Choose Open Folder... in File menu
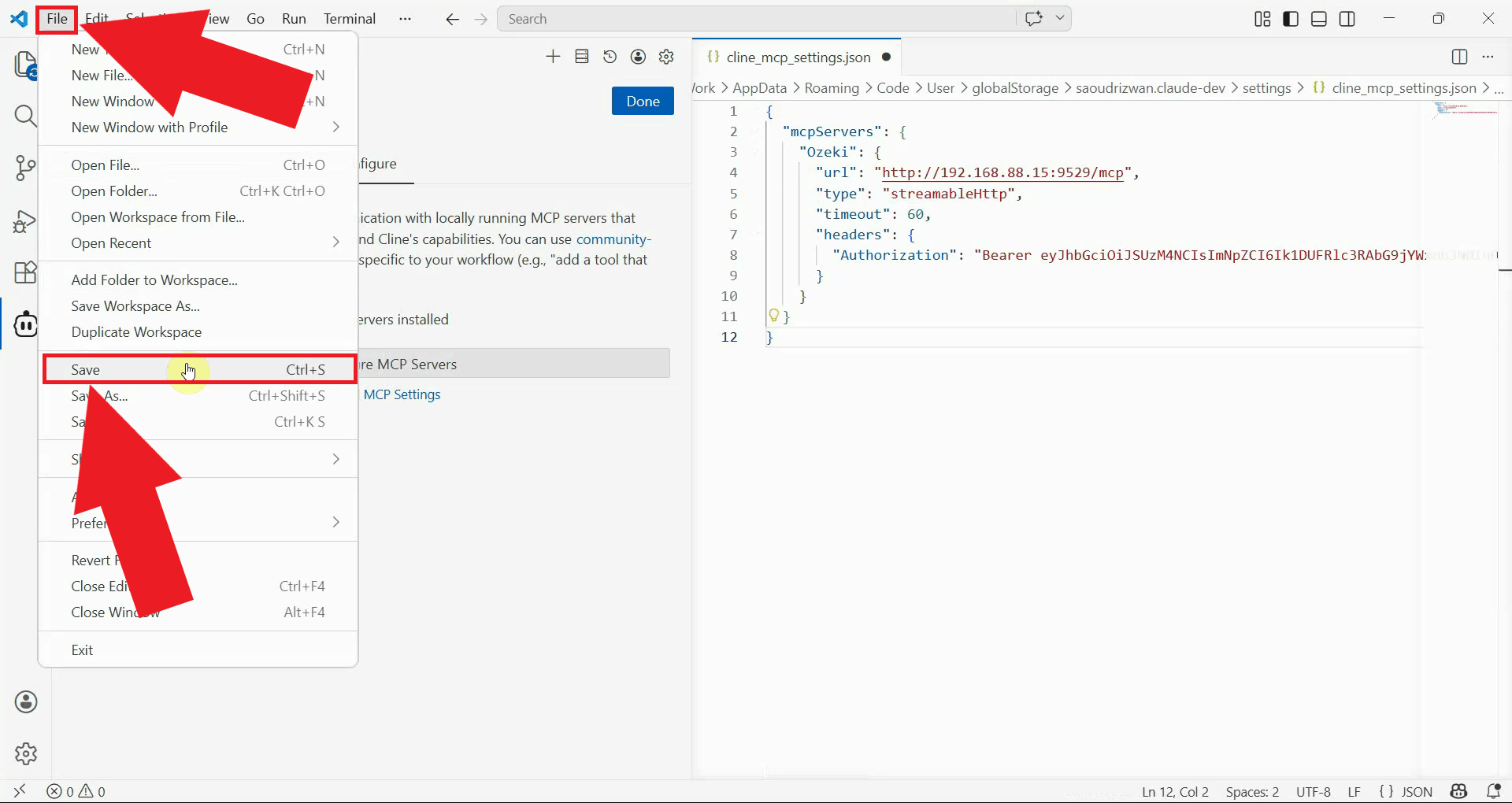Viewport: 1512px width, 803px height. pos(198,191)
